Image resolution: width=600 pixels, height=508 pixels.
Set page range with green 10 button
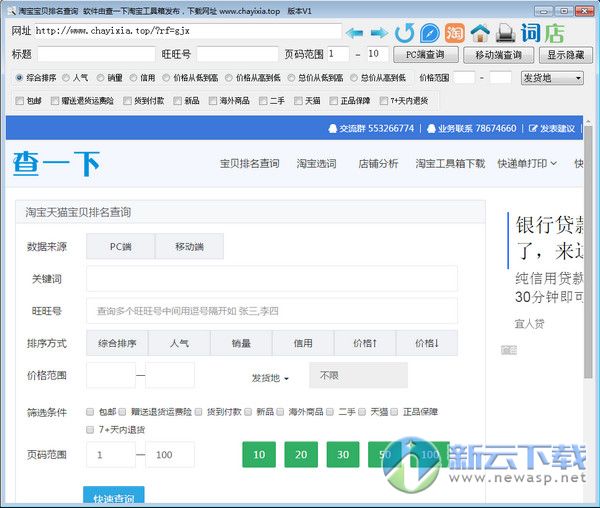259,454
